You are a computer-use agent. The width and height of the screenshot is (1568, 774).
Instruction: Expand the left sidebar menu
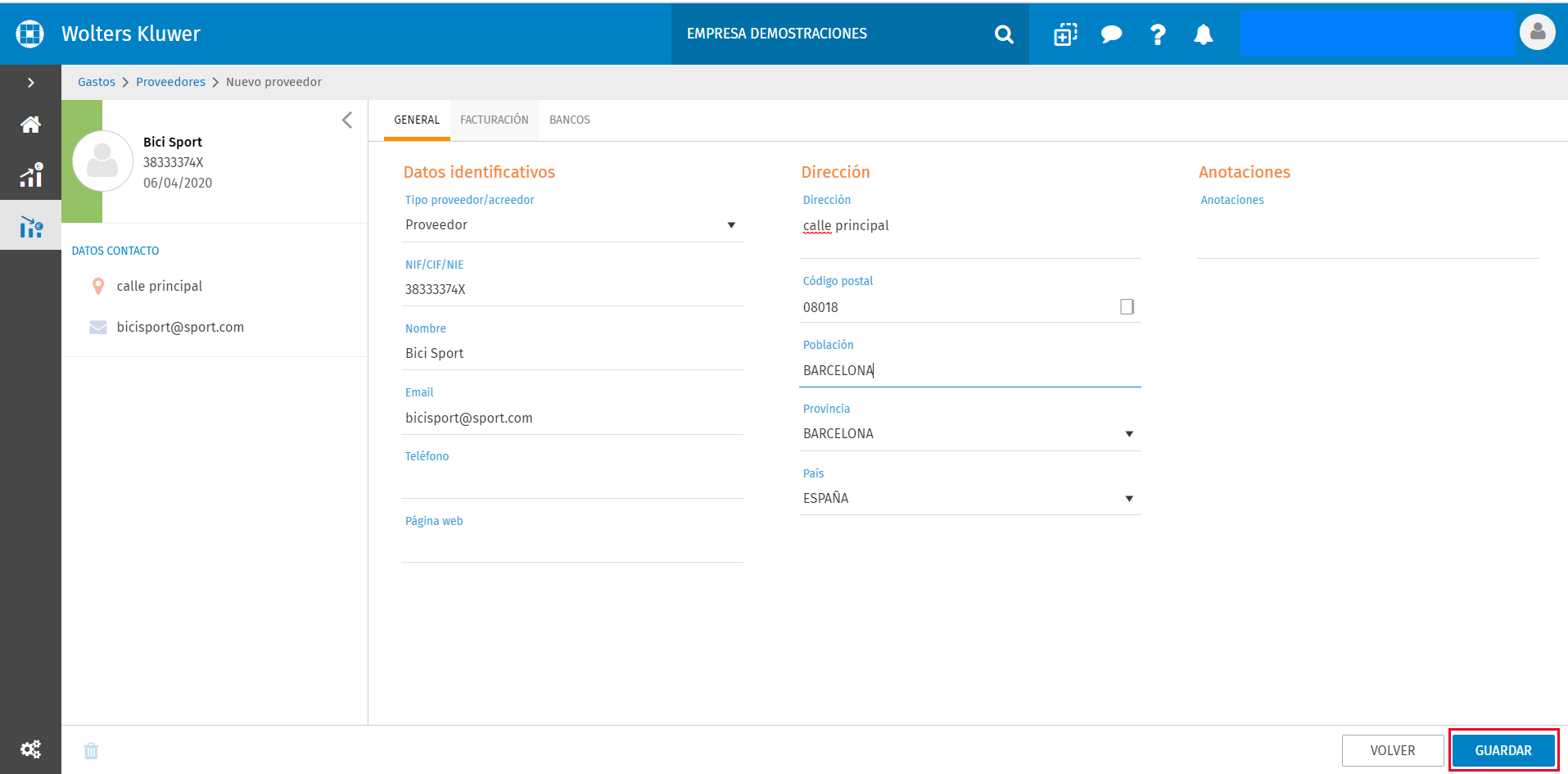point(30,83)
